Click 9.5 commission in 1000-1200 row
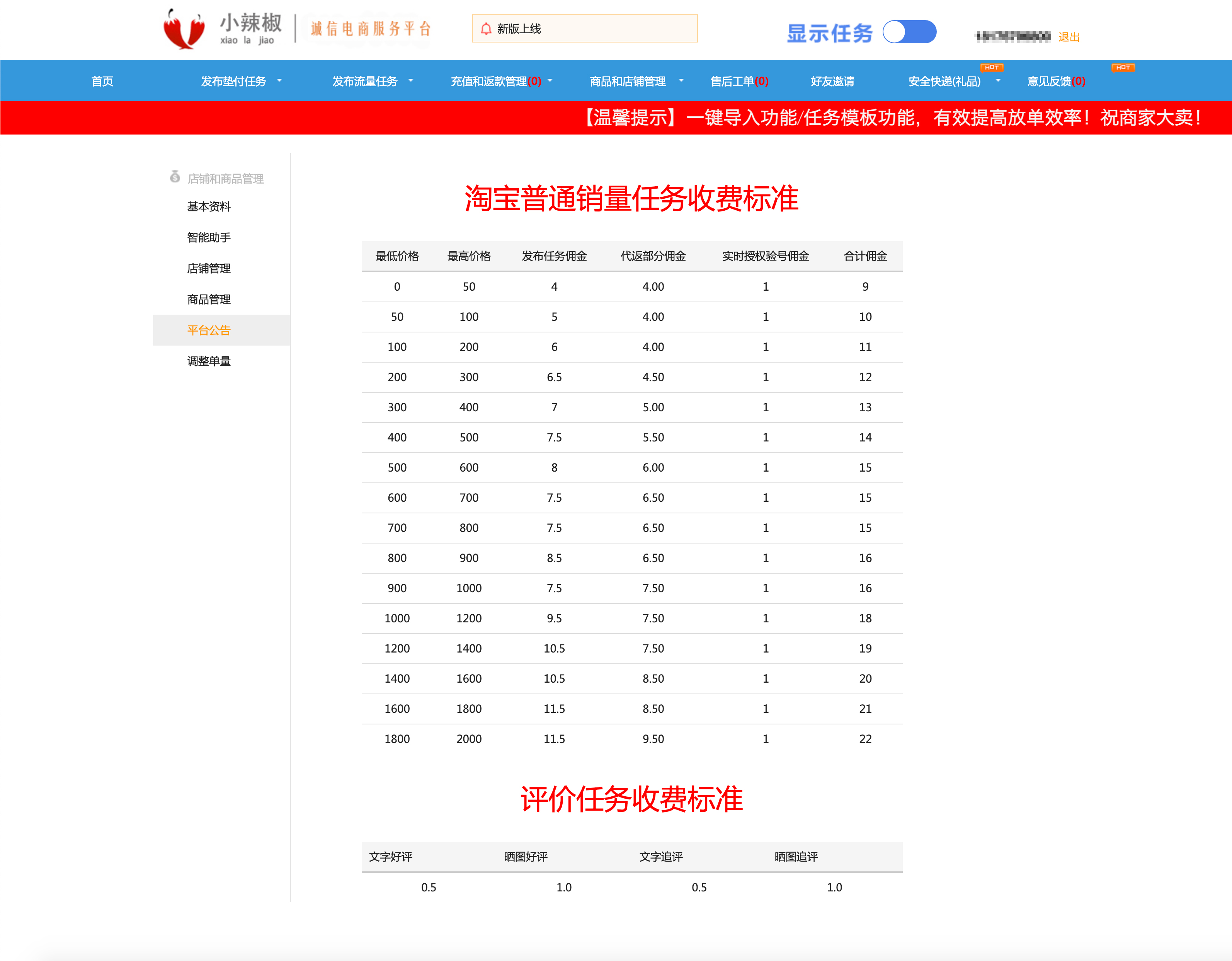 (554, 619)
